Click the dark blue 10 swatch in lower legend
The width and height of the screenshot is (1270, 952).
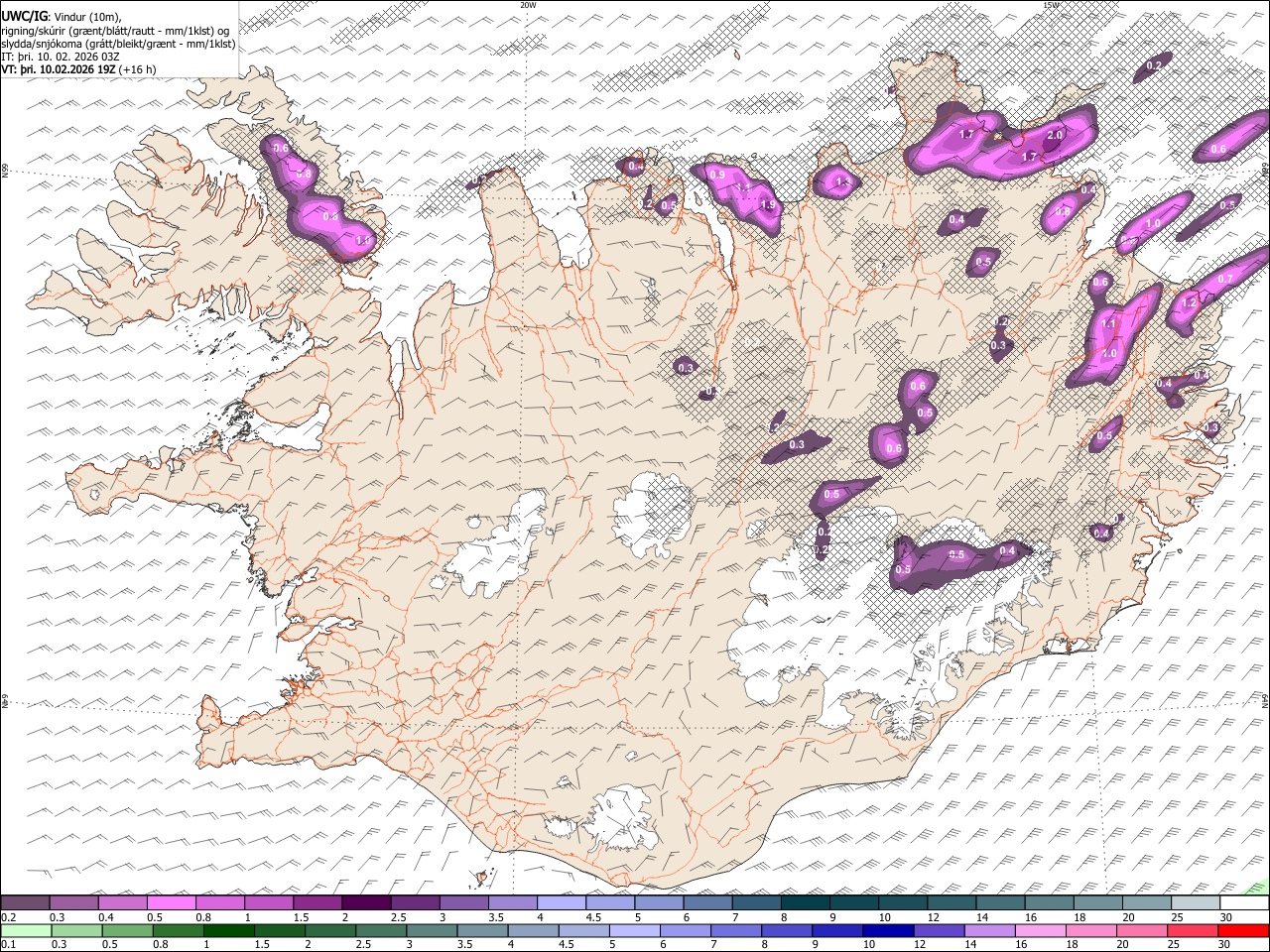click(886, 931)
